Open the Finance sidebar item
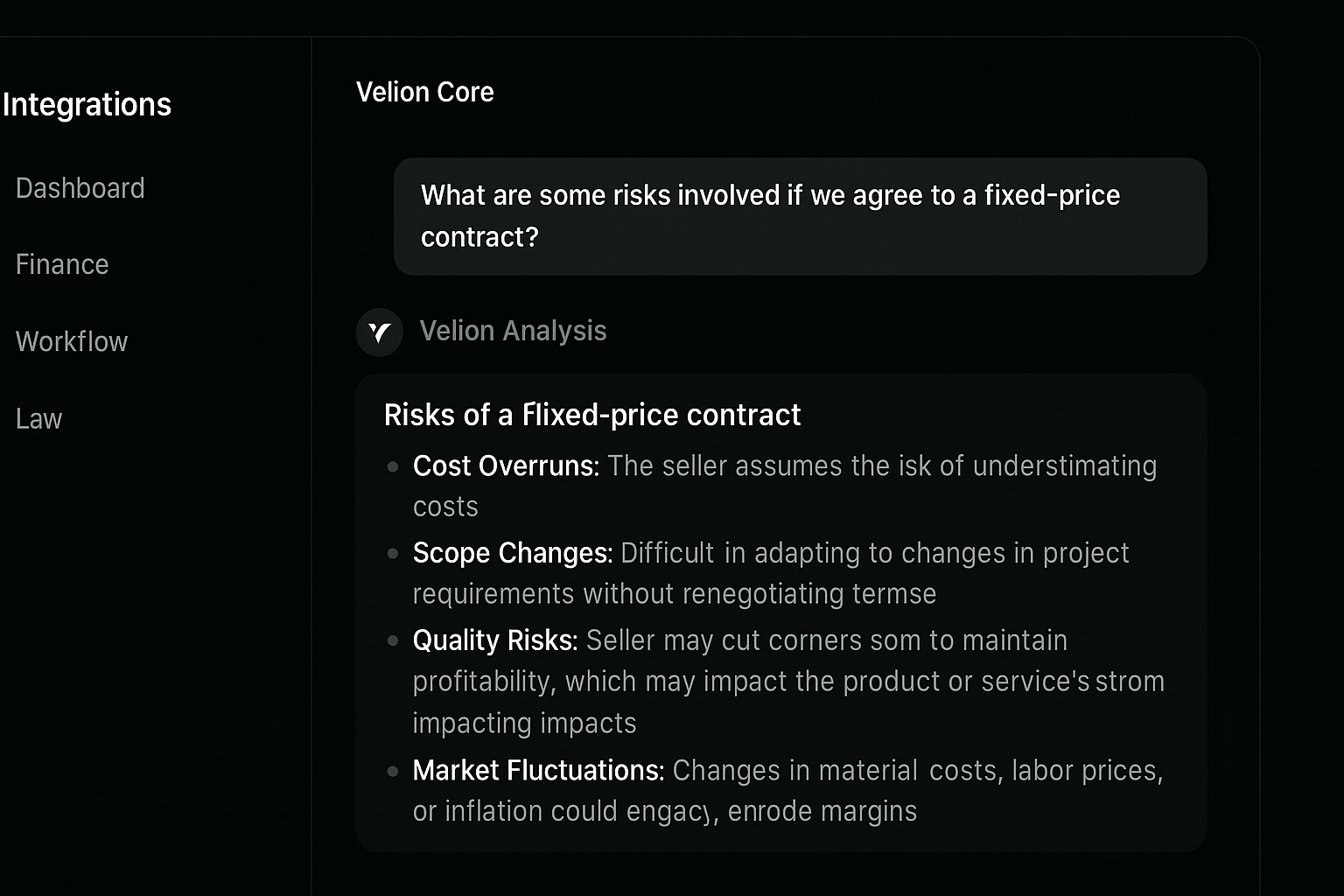The height and width of the screenshot is (896, 1344). click(62, 264)
